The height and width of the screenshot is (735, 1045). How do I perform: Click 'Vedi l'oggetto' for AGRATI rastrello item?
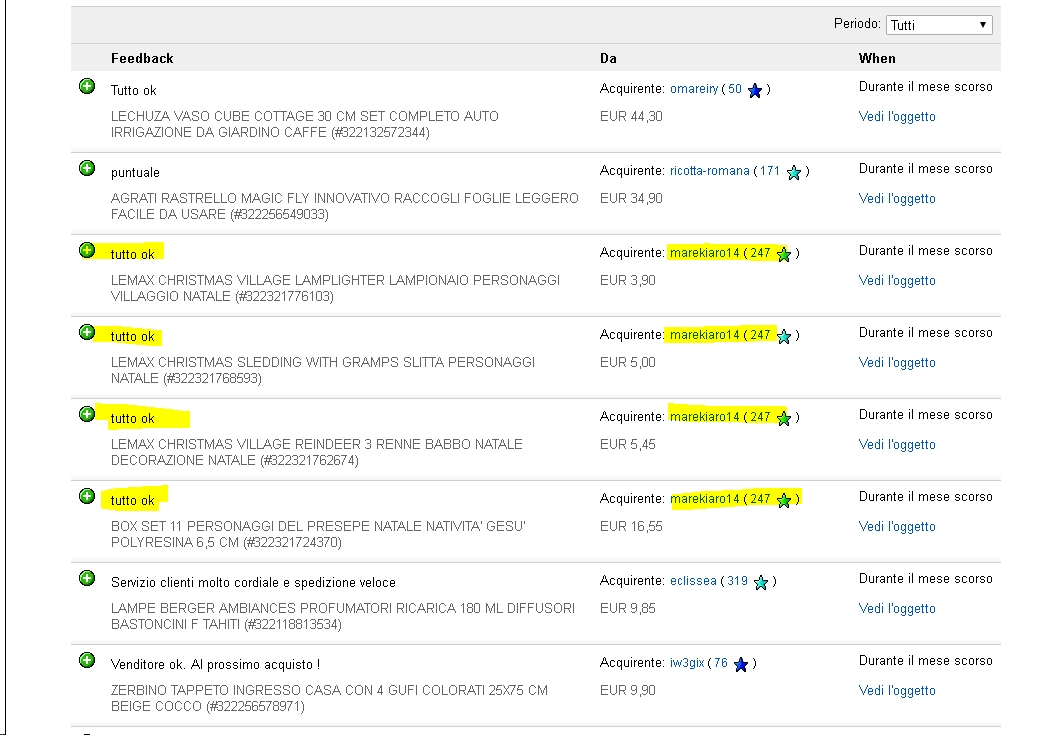pyautogui.click(x=897, y=199)
